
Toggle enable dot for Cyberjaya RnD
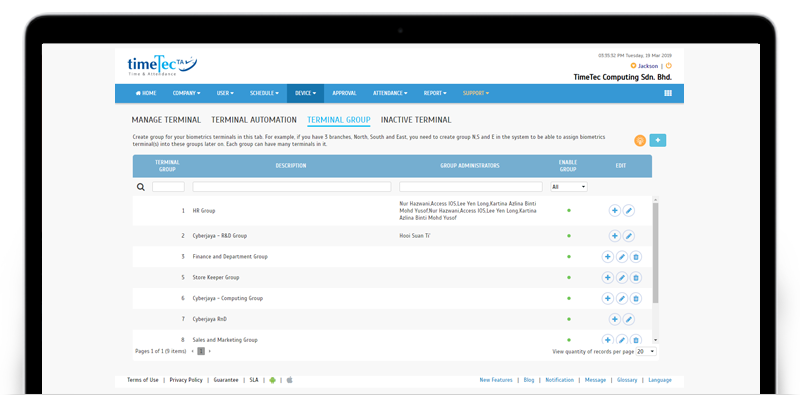point(569,319)
